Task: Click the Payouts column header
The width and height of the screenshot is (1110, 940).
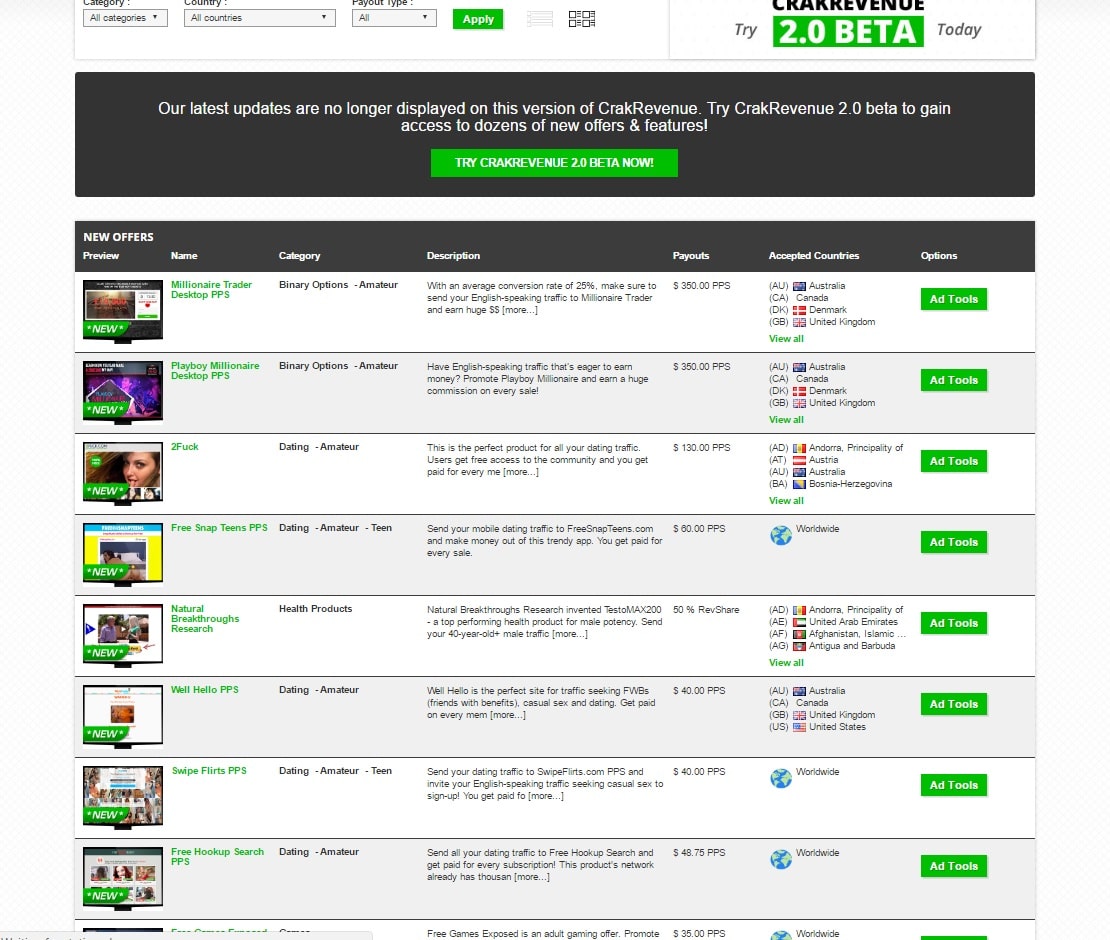Action: tap(690, 256)
